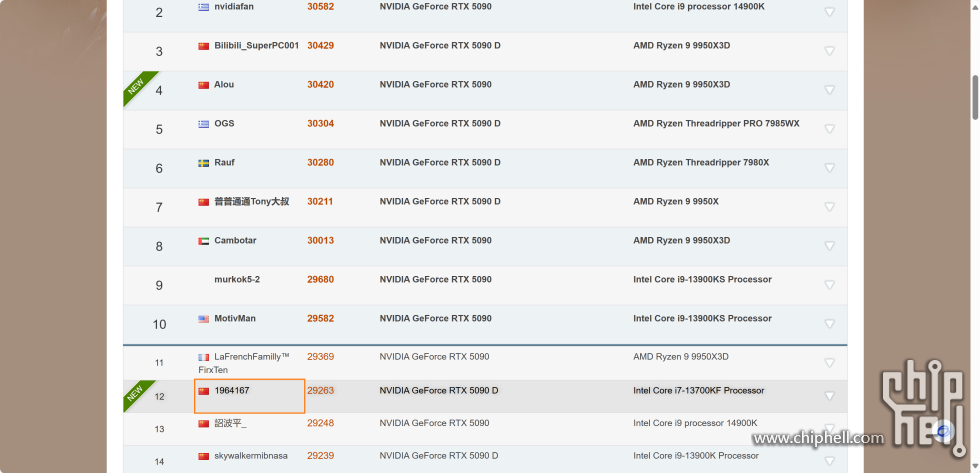
Task: Click the China flag beside Bilibili_SuperPC001
Action: coord(203,46)
